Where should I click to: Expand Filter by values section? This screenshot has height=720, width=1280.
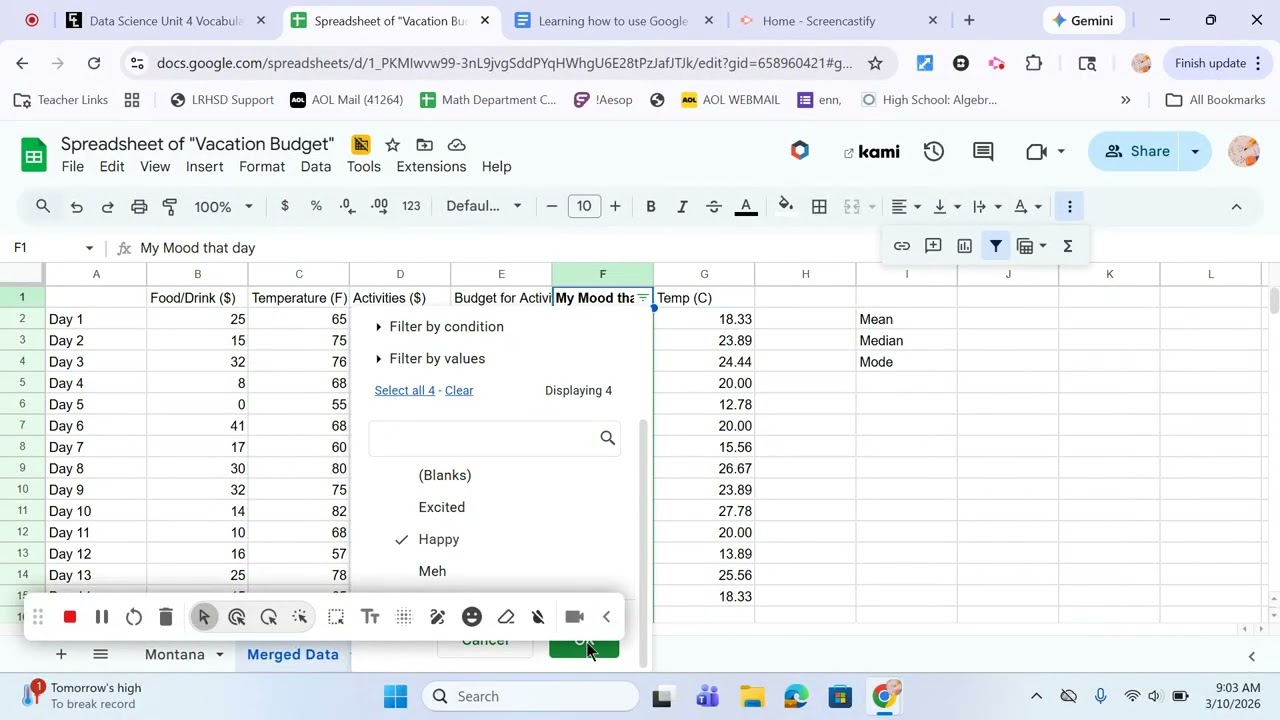[x=430, y=359]
